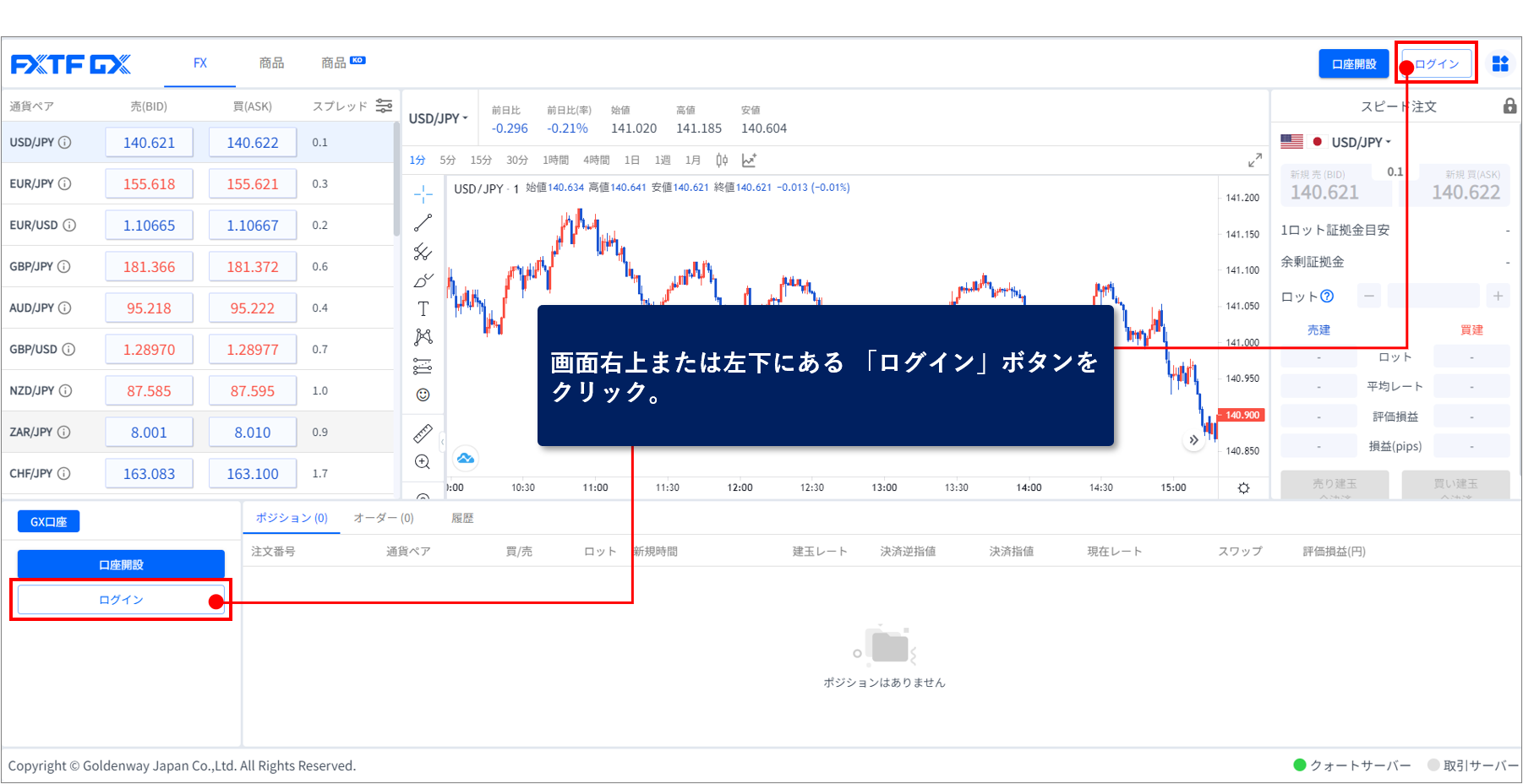Click the top-right 口座開設 button
The height and width of the screenshot is (784, 1523).
coord(1354,64)
